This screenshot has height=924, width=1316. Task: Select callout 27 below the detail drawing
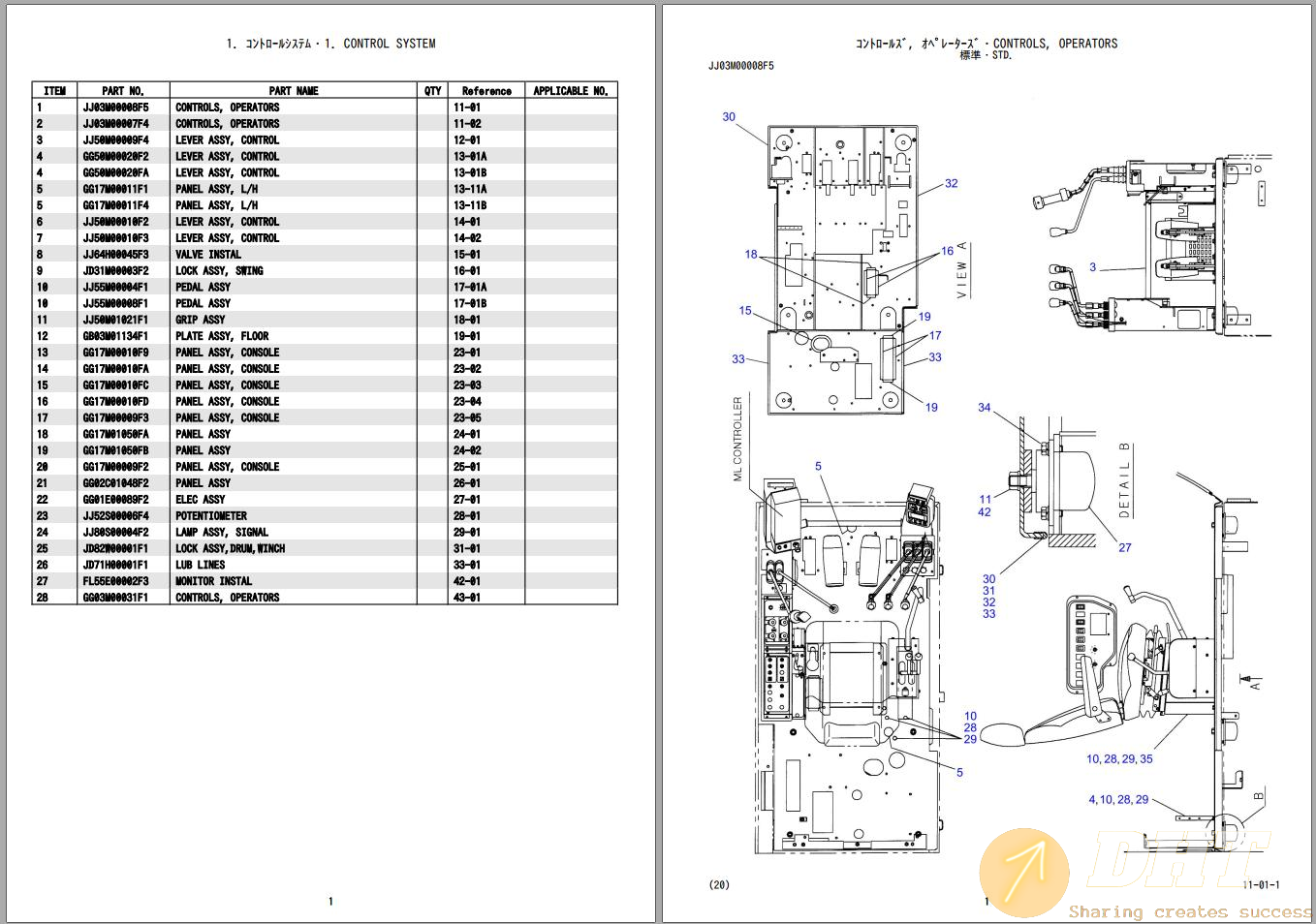click(1125, 548)
